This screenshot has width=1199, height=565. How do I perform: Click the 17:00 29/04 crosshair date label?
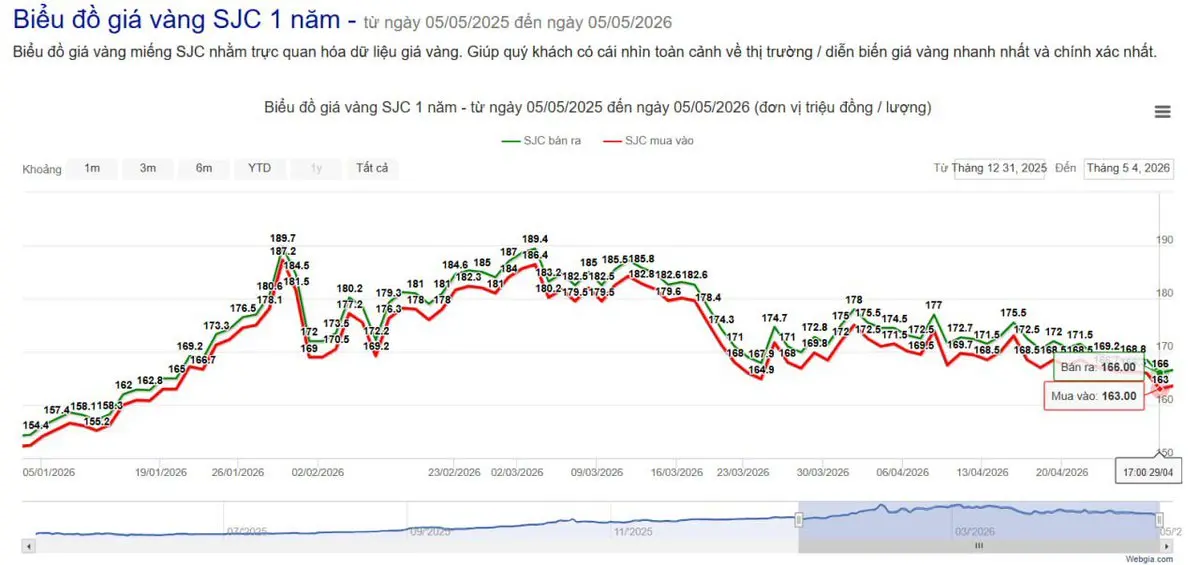click(1149, 472)
